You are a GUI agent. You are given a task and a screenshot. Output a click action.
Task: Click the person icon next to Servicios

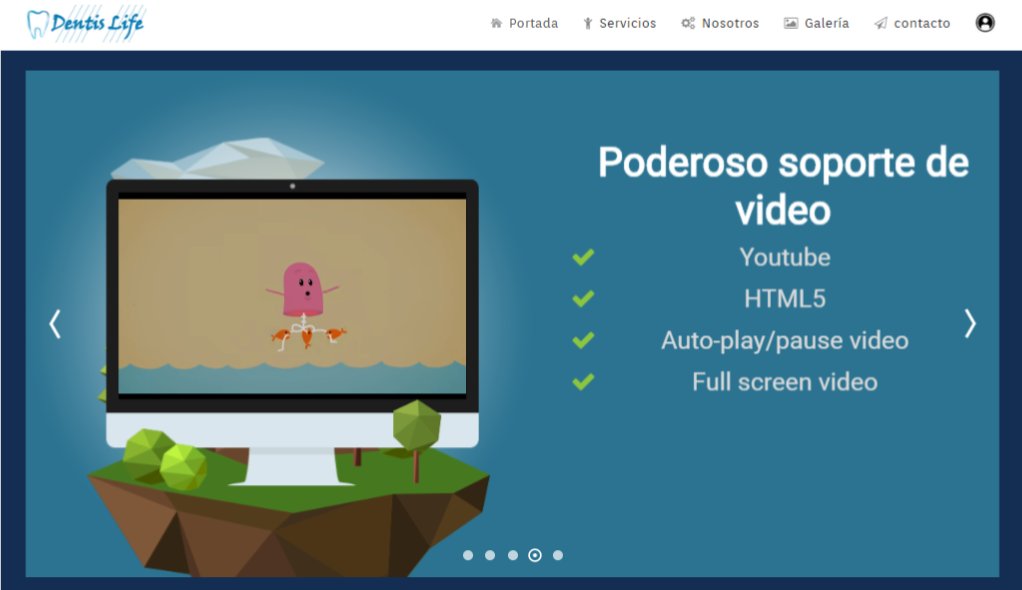pos(589,22)
